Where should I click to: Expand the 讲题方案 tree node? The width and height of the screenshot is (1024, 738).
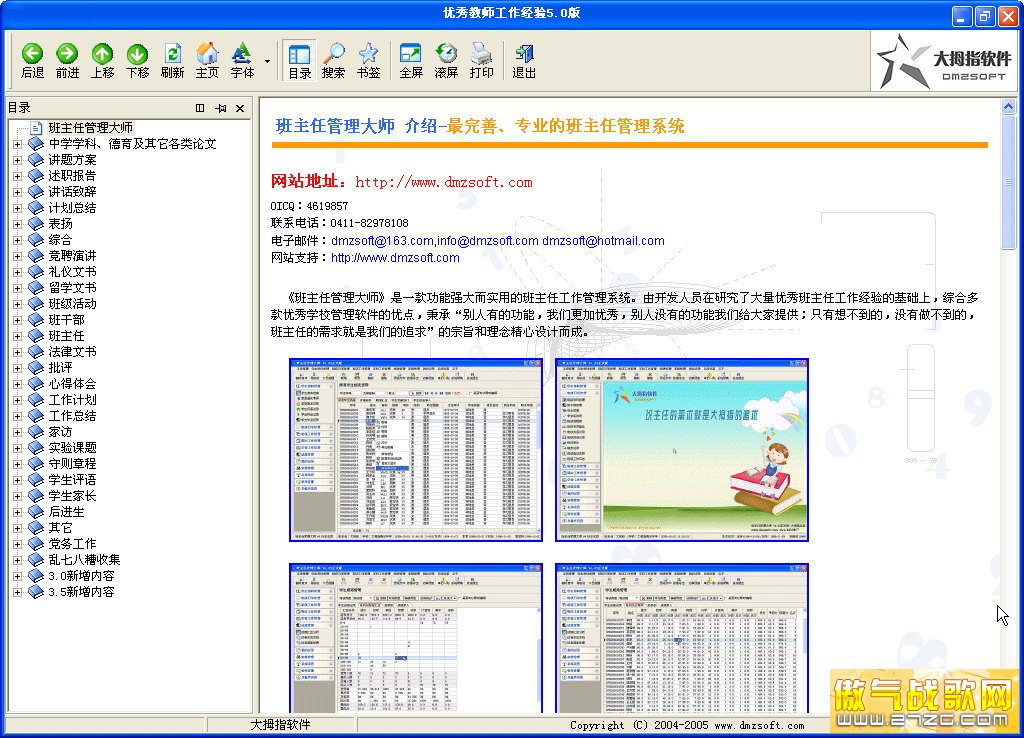18,160
